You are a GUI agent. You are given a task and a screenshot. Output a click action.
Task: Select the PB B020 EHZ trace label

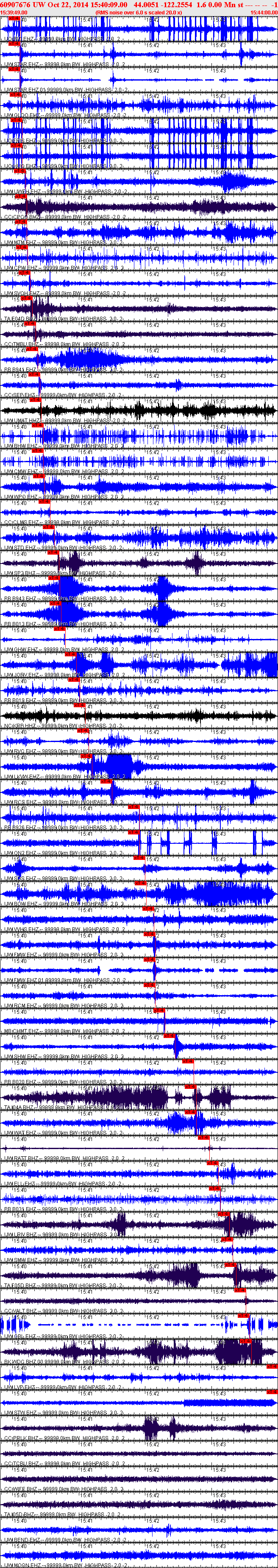[63, 1081]
